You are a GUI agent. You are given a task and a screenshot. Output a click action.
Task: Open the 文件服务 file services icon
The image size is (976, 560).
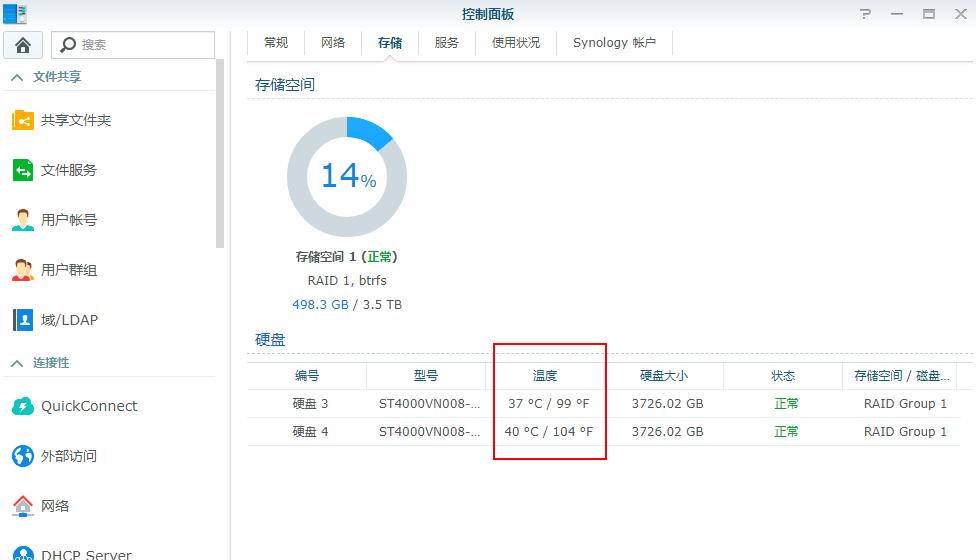coord(23,170)
